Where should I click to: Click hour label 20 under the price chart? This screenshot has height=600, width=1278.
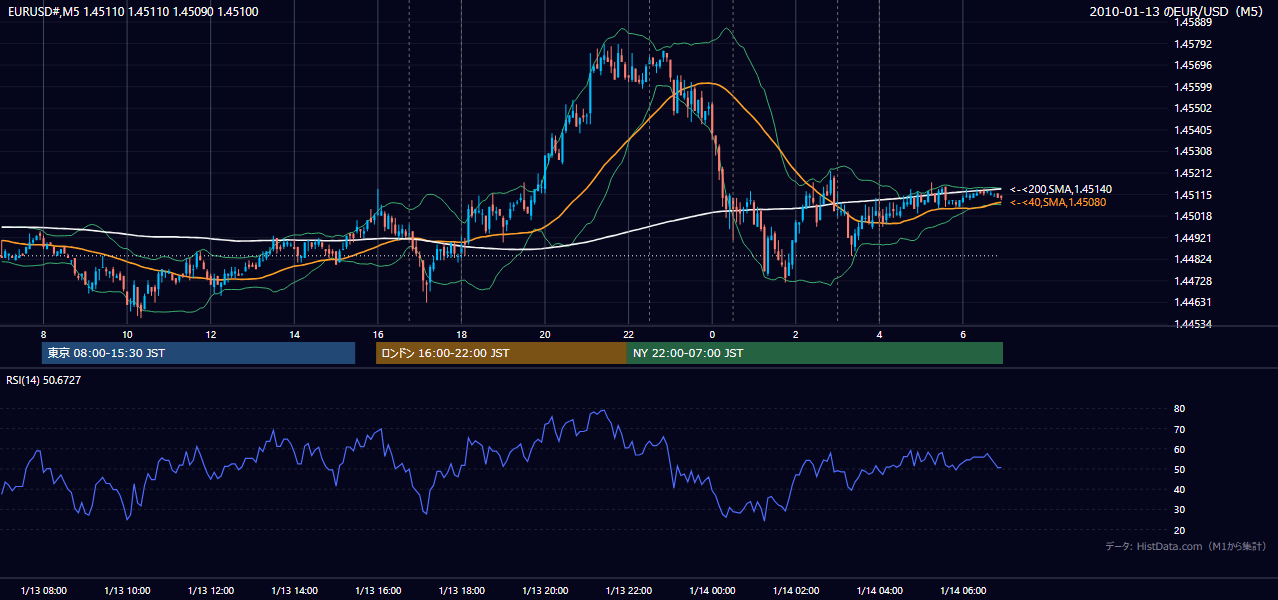[545, 334]
